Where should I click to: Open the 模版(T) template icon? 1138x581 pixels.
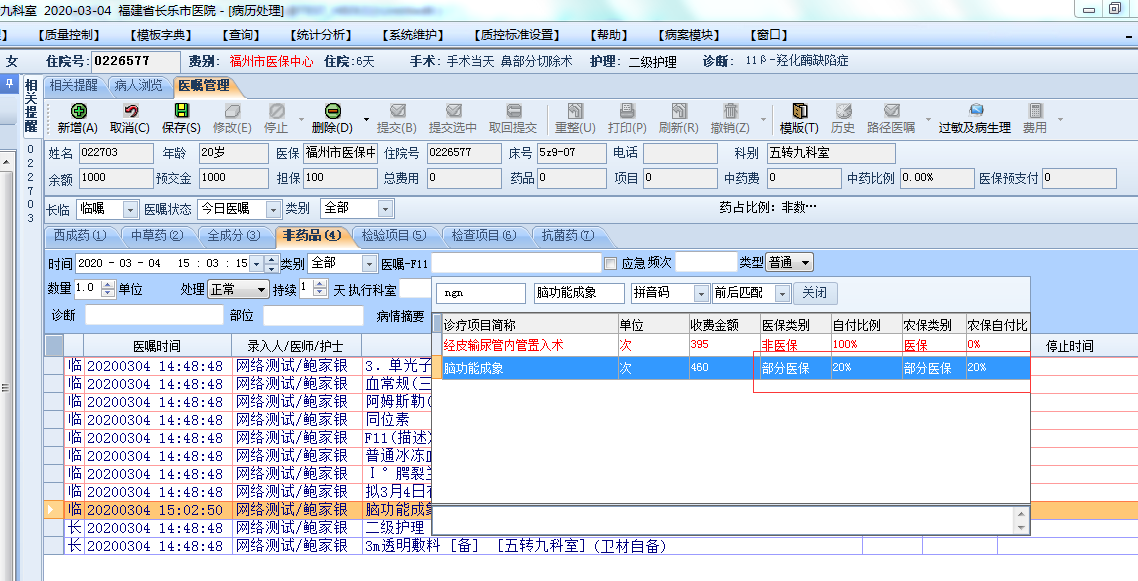800,111
